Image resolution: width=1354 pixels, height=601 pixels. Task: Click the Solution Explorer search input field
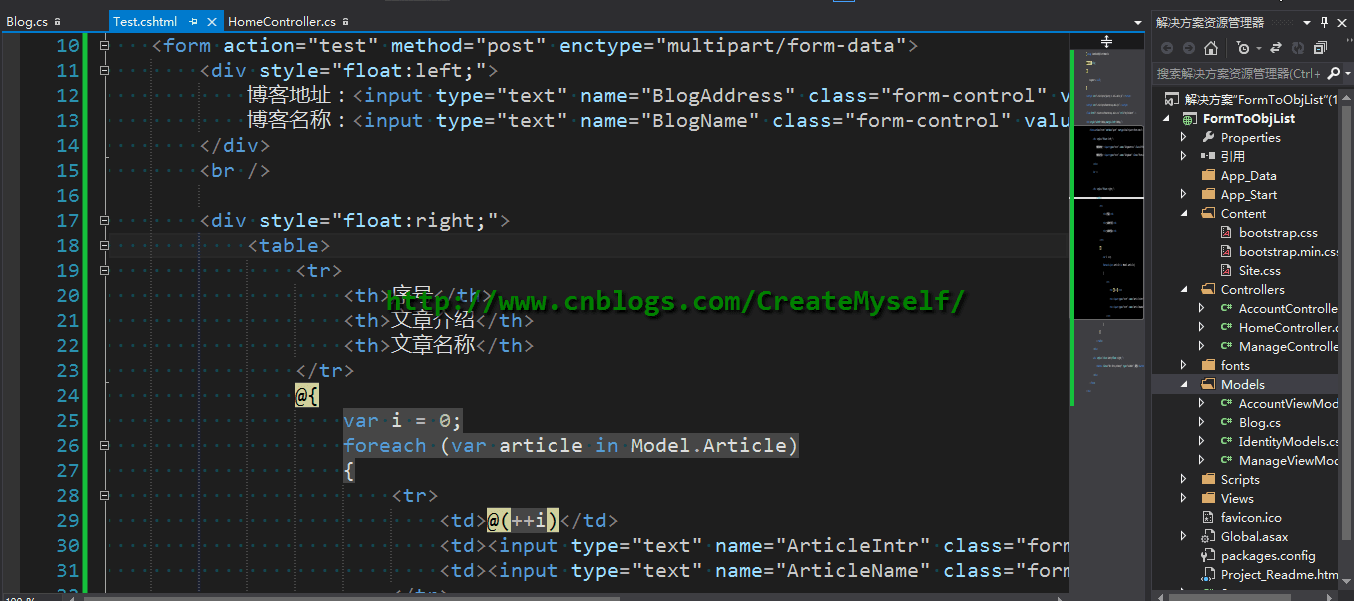coord(1238,73)
